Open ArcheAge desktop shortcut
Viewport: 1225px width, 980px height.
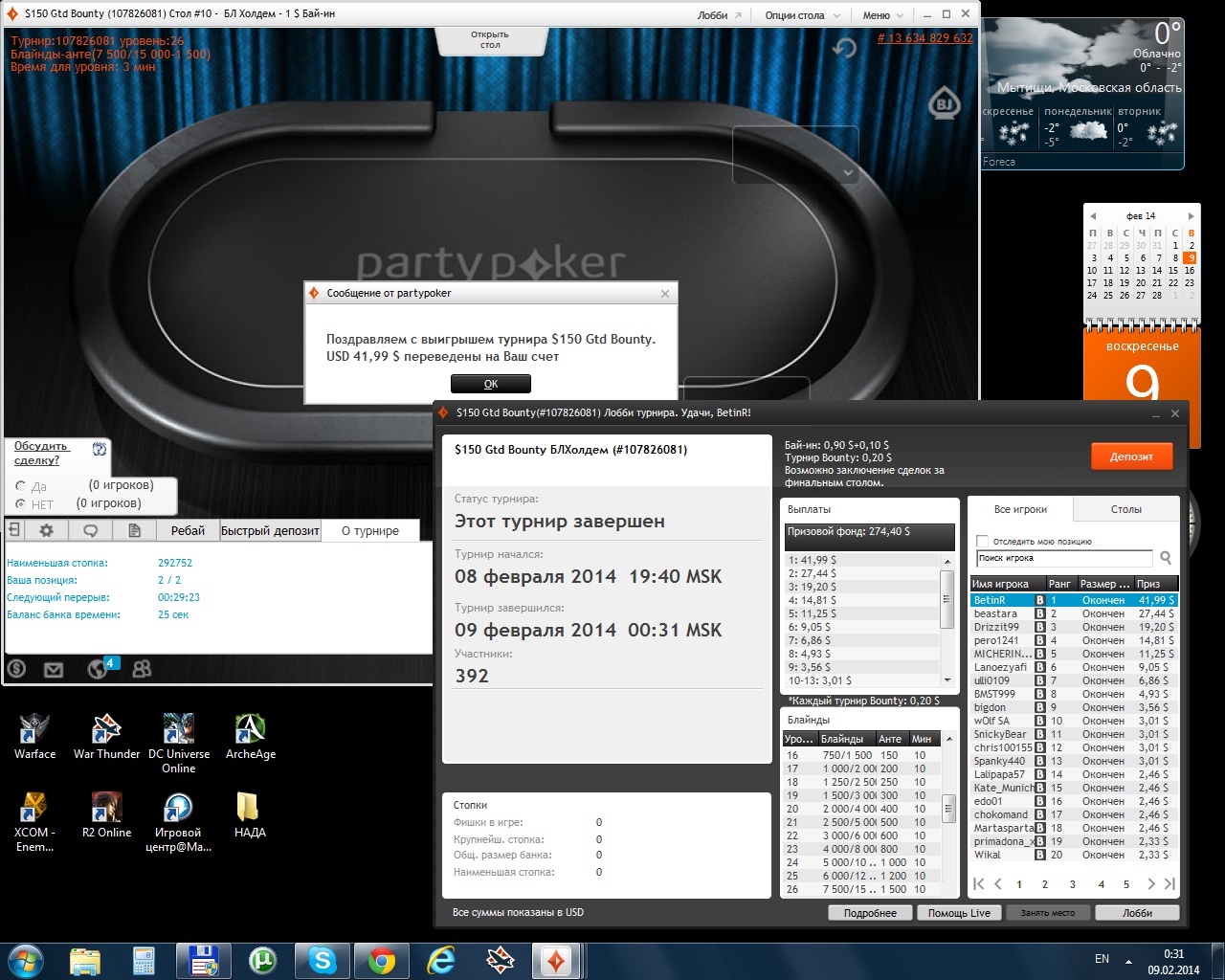251,736
